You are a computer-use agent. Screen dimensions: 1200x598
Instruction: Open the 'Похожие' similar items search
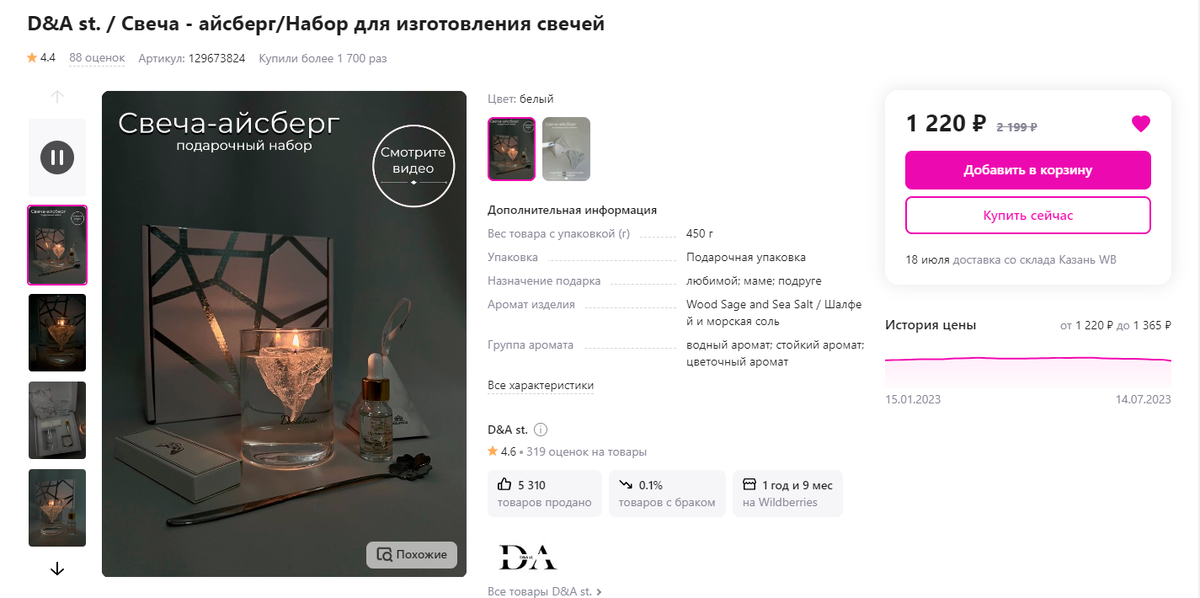(x=412, y=554)
